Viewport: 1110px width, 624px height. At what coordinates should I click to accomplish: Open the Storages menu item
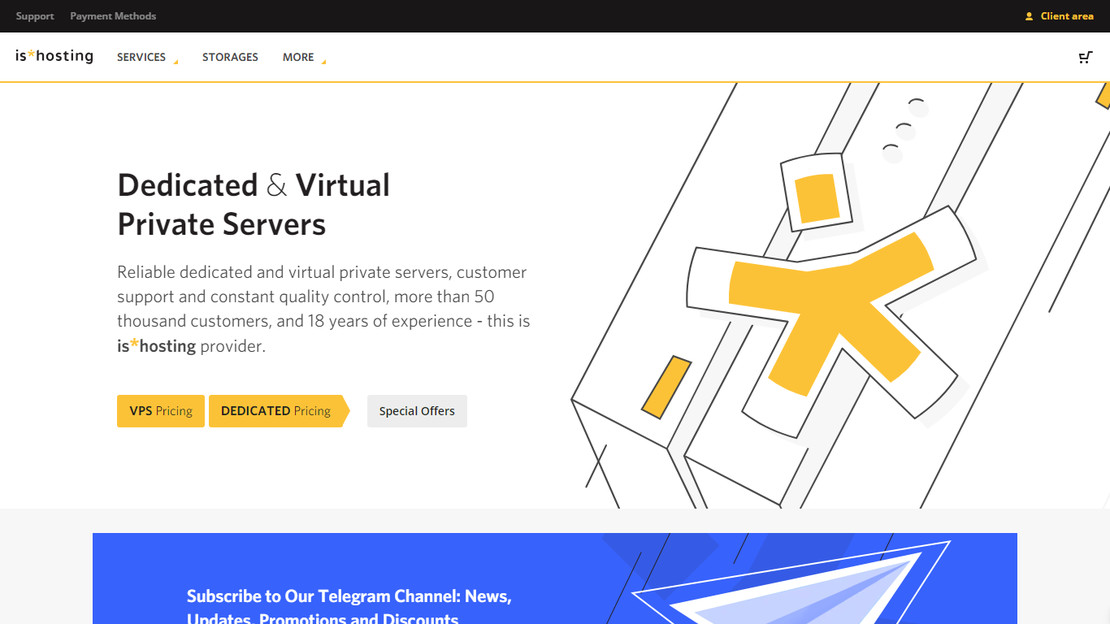pos(230,57)
